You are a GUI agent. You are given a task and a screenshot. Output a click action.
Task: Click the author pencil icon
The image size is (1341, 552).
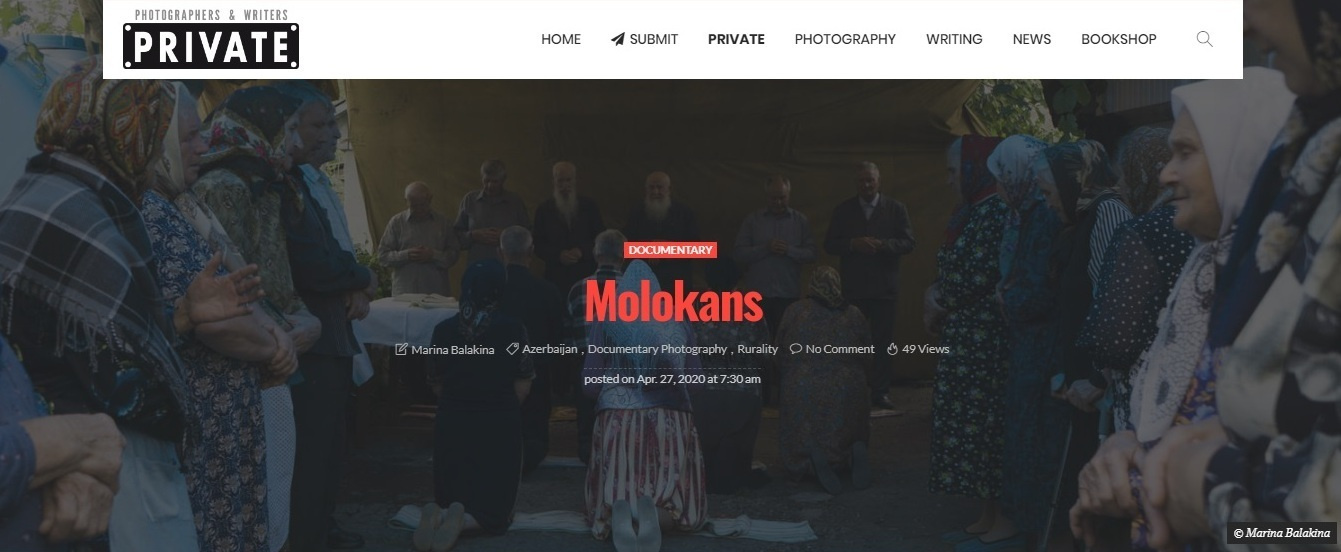[x=402, y=349]
